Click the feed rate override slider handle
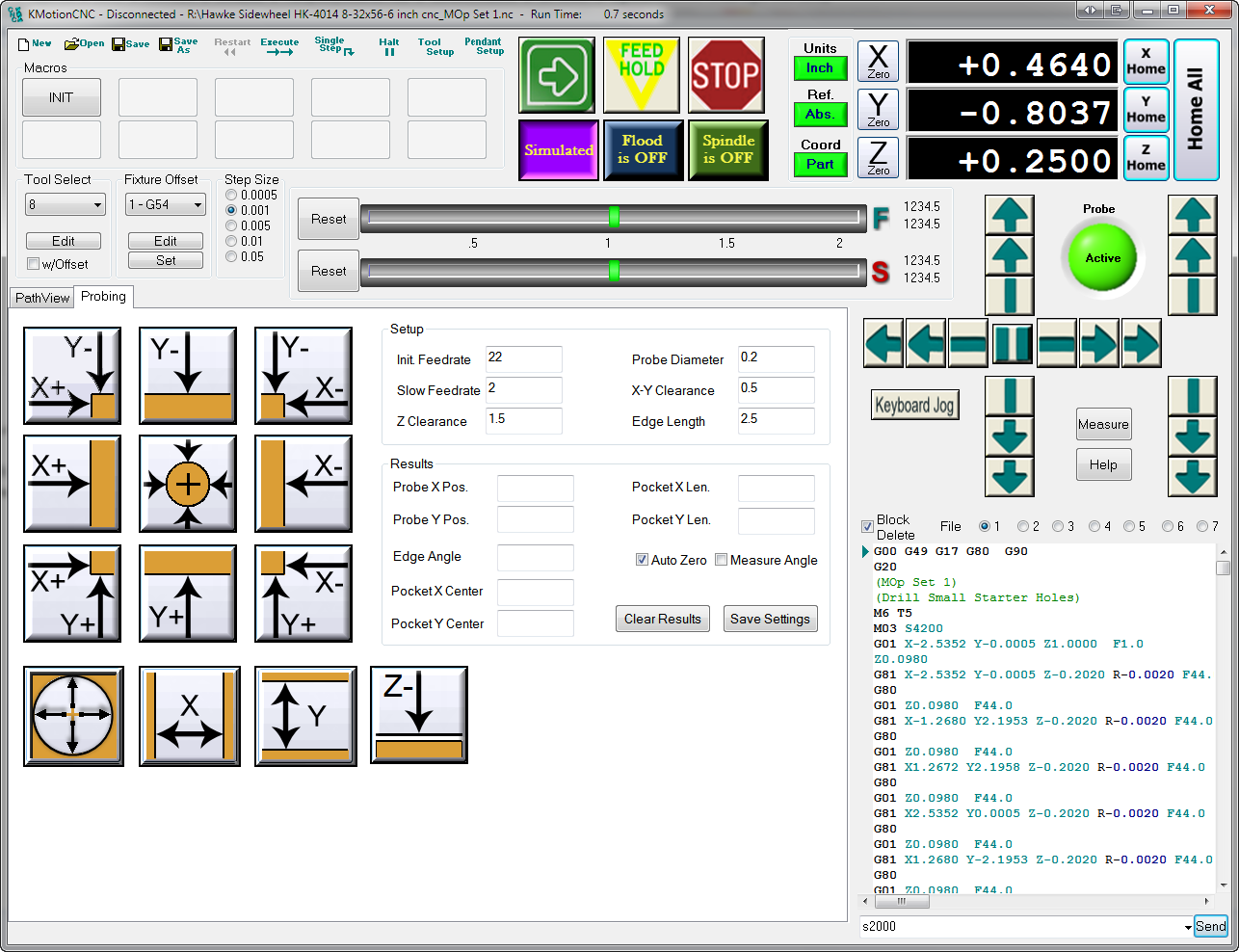The width and height of the screenshot is (1239, 952). [x=614, y=217]
